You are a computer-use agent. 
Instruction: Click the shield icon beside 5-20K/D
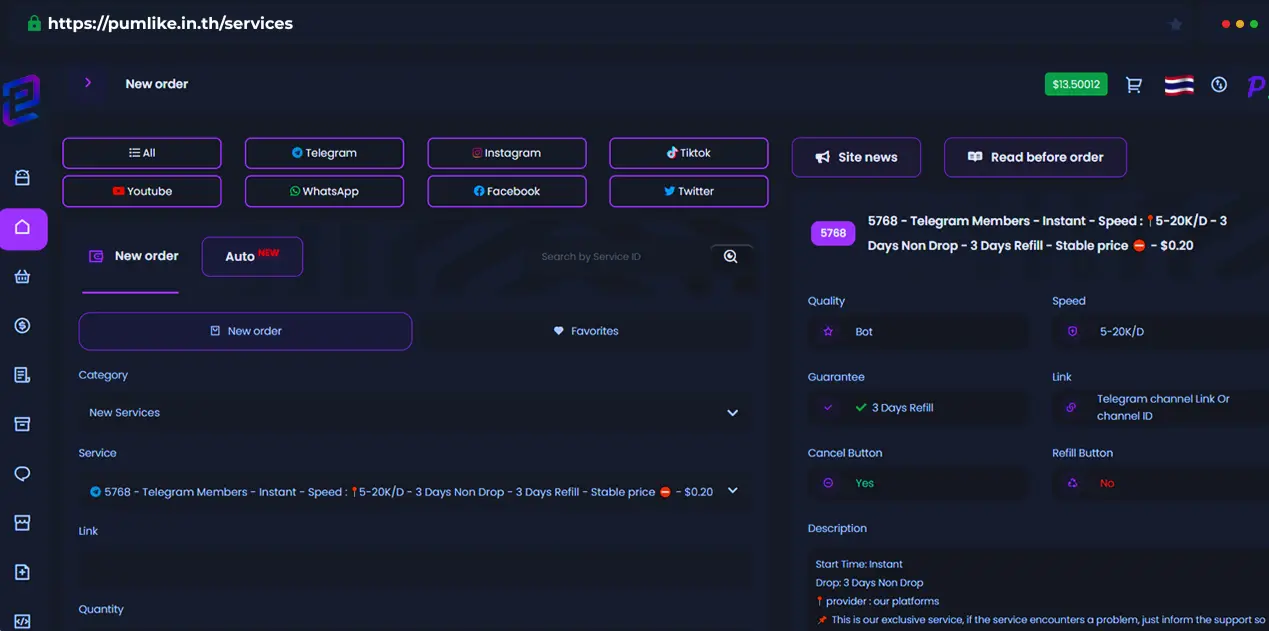[x=1072, y=332]
